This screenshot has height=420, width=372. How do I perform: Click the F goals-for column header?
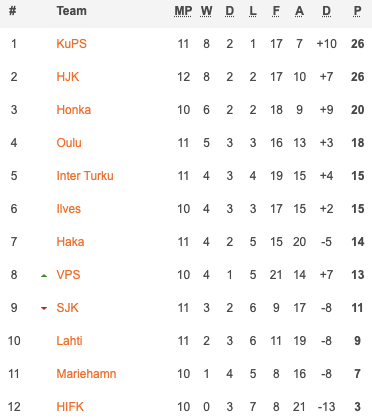[276, 11]
